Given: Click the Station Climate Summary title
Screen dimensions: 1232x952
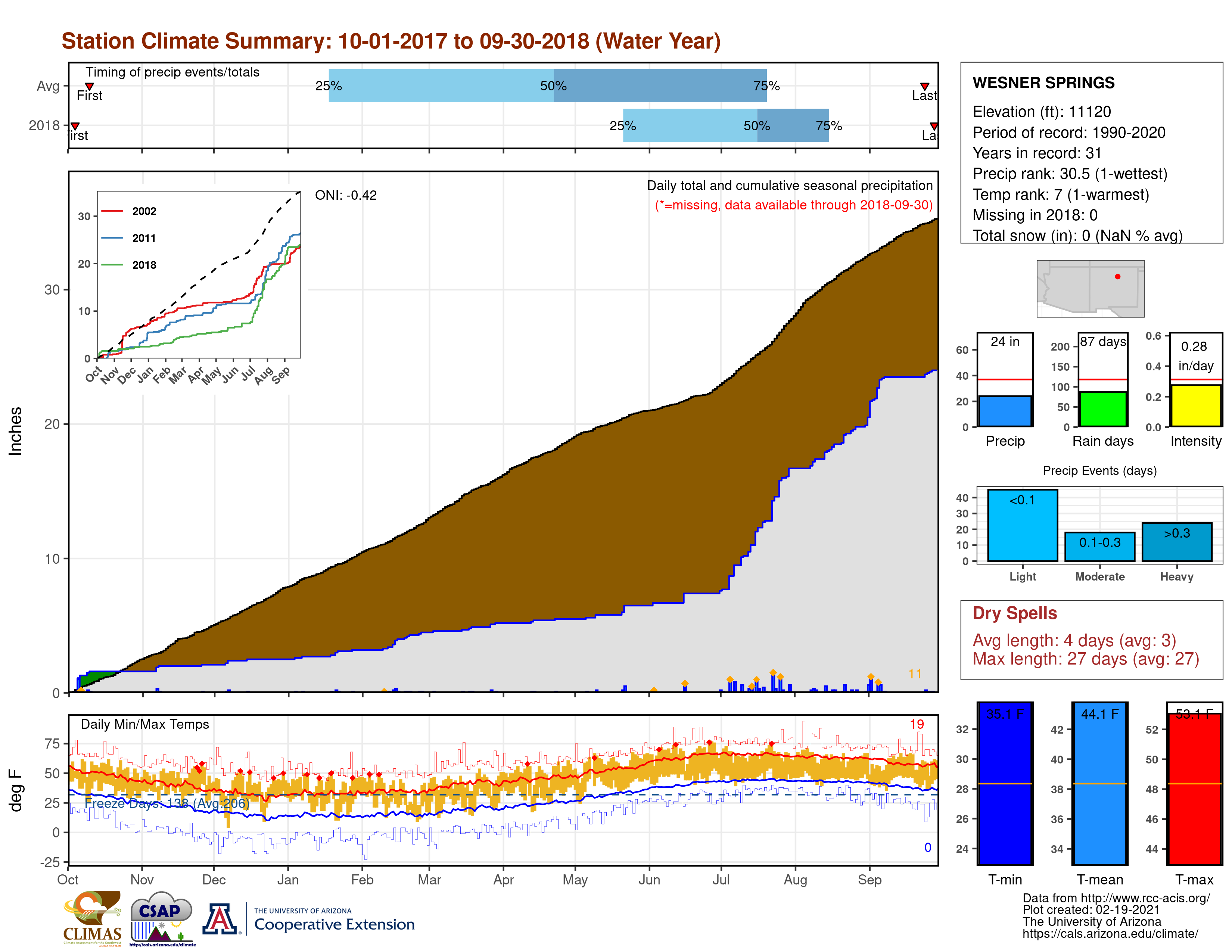Looking at the screenshot, I should pos(391,41).
